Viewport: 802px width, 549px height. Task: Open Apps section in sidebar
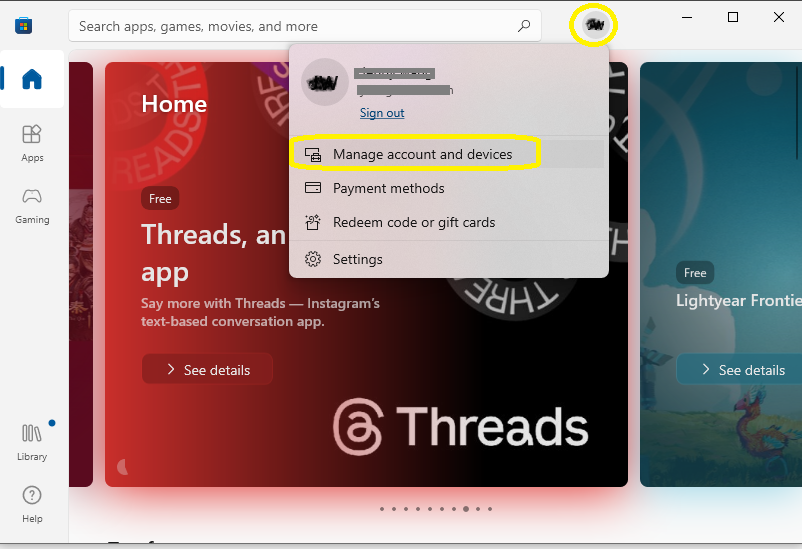pyautogui.click(x=32, y=144)
